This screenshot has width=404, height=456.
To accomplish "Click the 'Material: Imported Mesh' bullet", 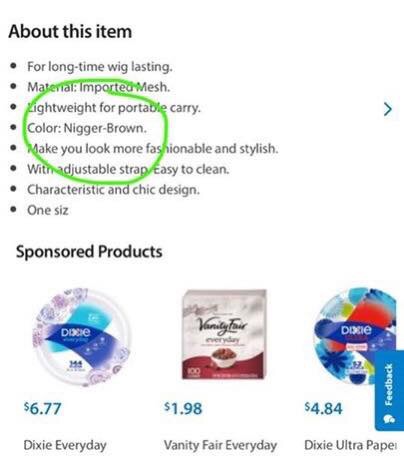I will tap(99, 87).
